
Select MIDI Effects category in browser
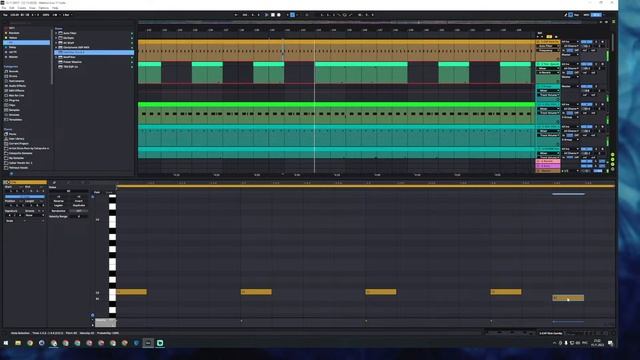click(x=16, y=91)
